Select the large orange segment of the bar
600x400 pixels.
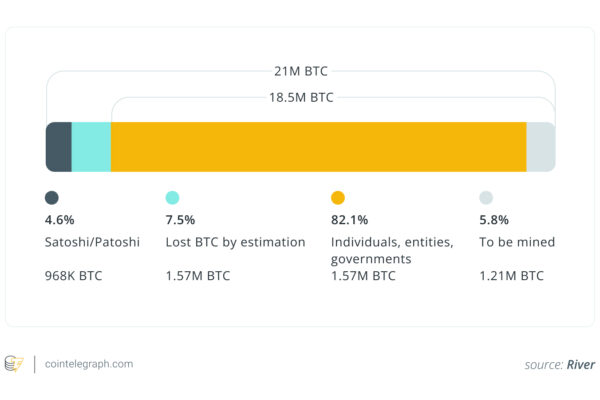tap(318, 147)
